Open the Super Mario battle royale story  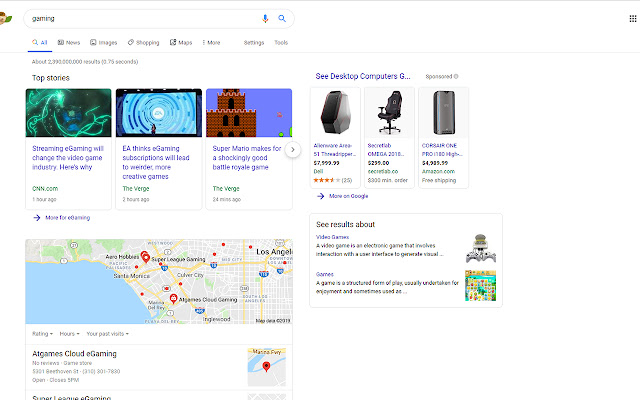[x=247, y=158]
